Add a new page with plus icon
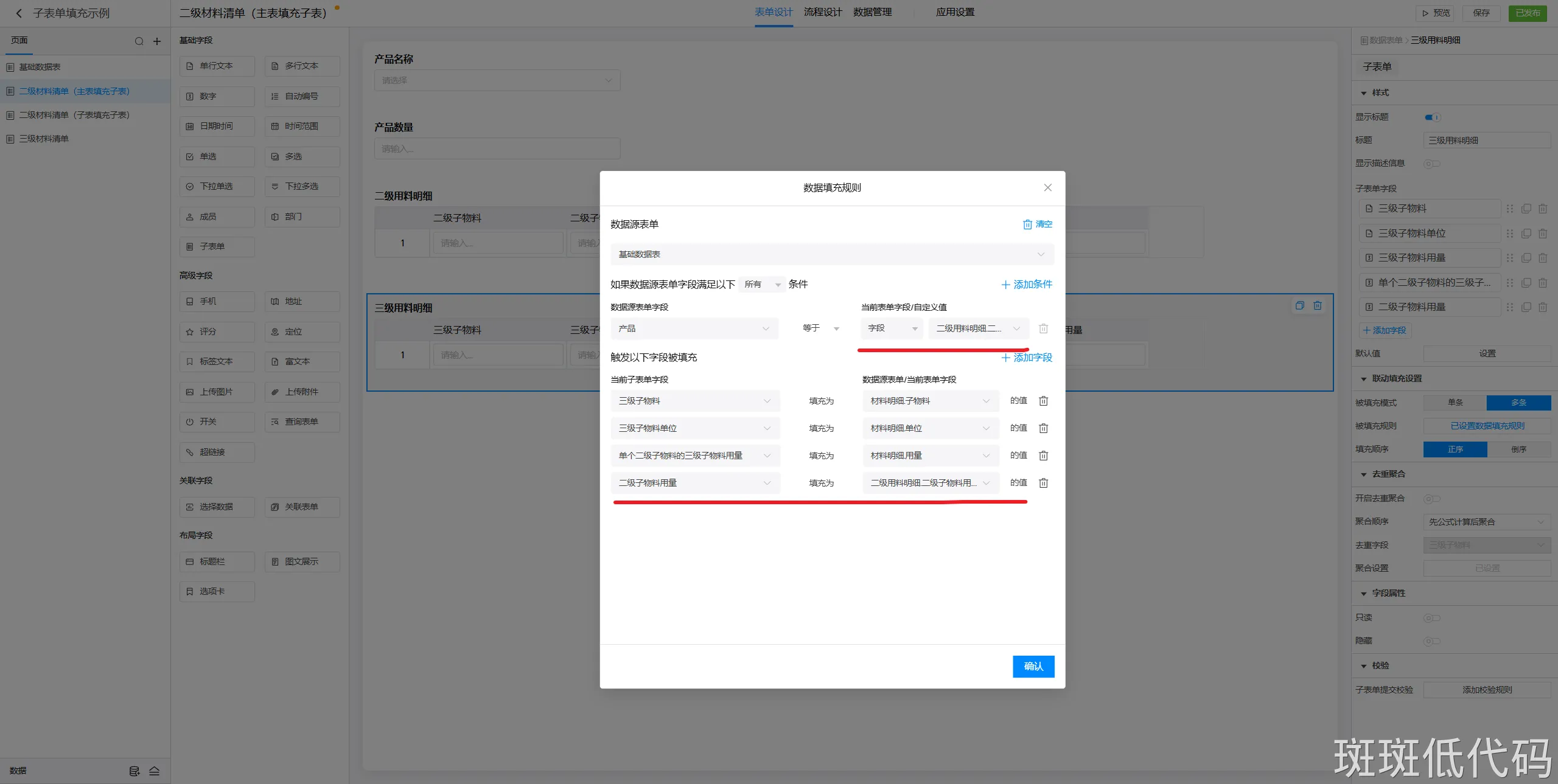 (157, 41)
